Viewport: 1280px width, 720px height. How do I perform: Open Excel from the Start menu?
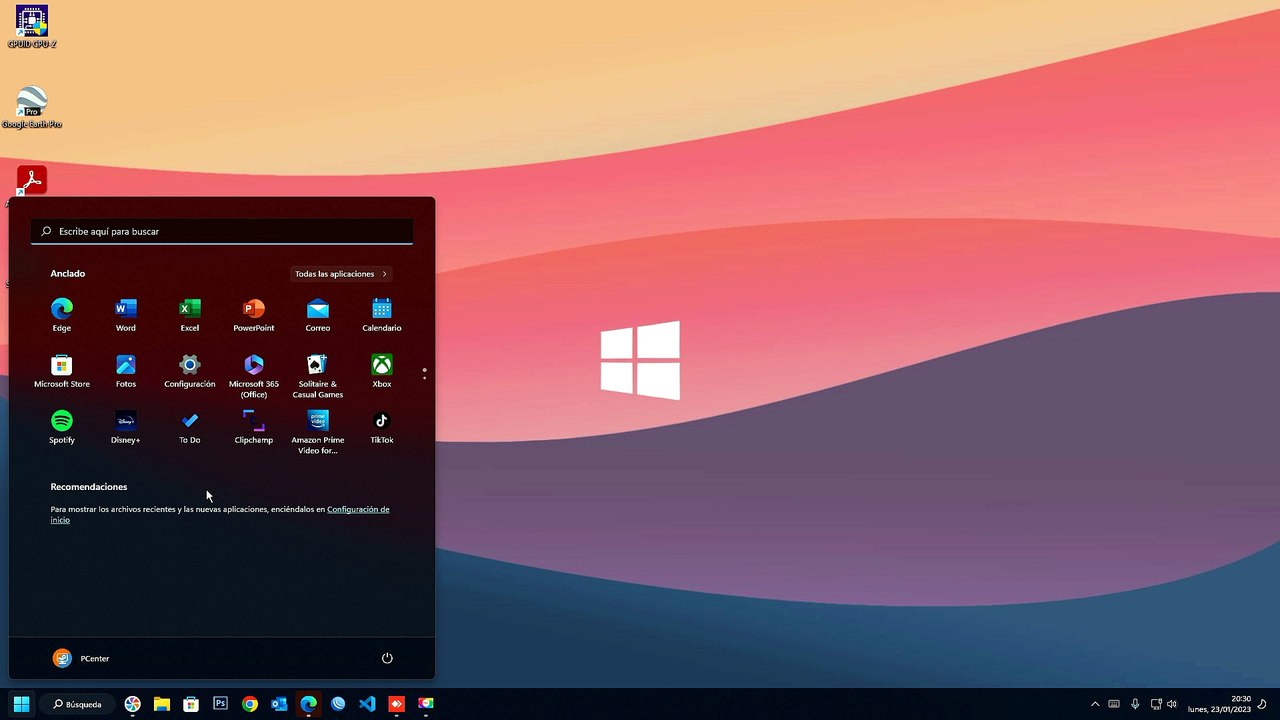190,314
